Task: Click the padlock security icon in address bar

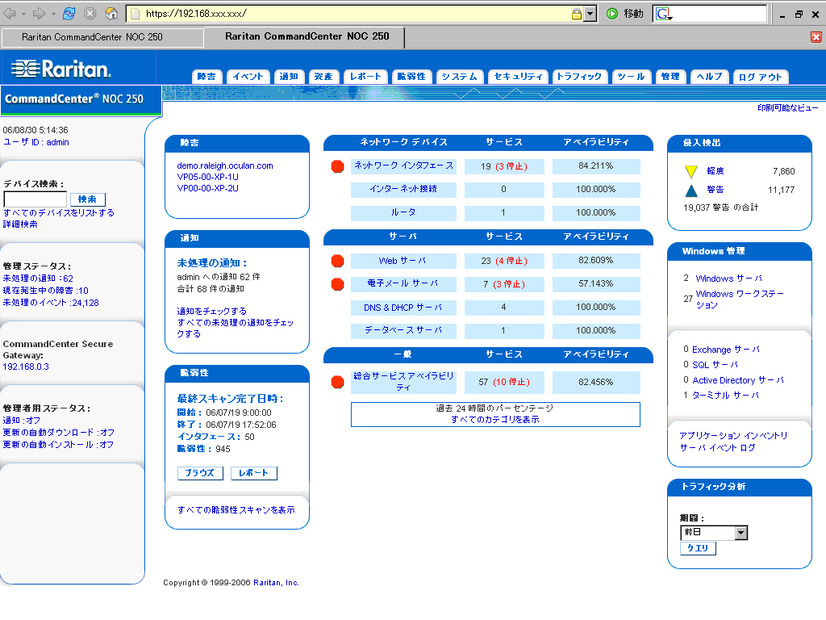Action: pyautogui.click(x=577, y=14)
